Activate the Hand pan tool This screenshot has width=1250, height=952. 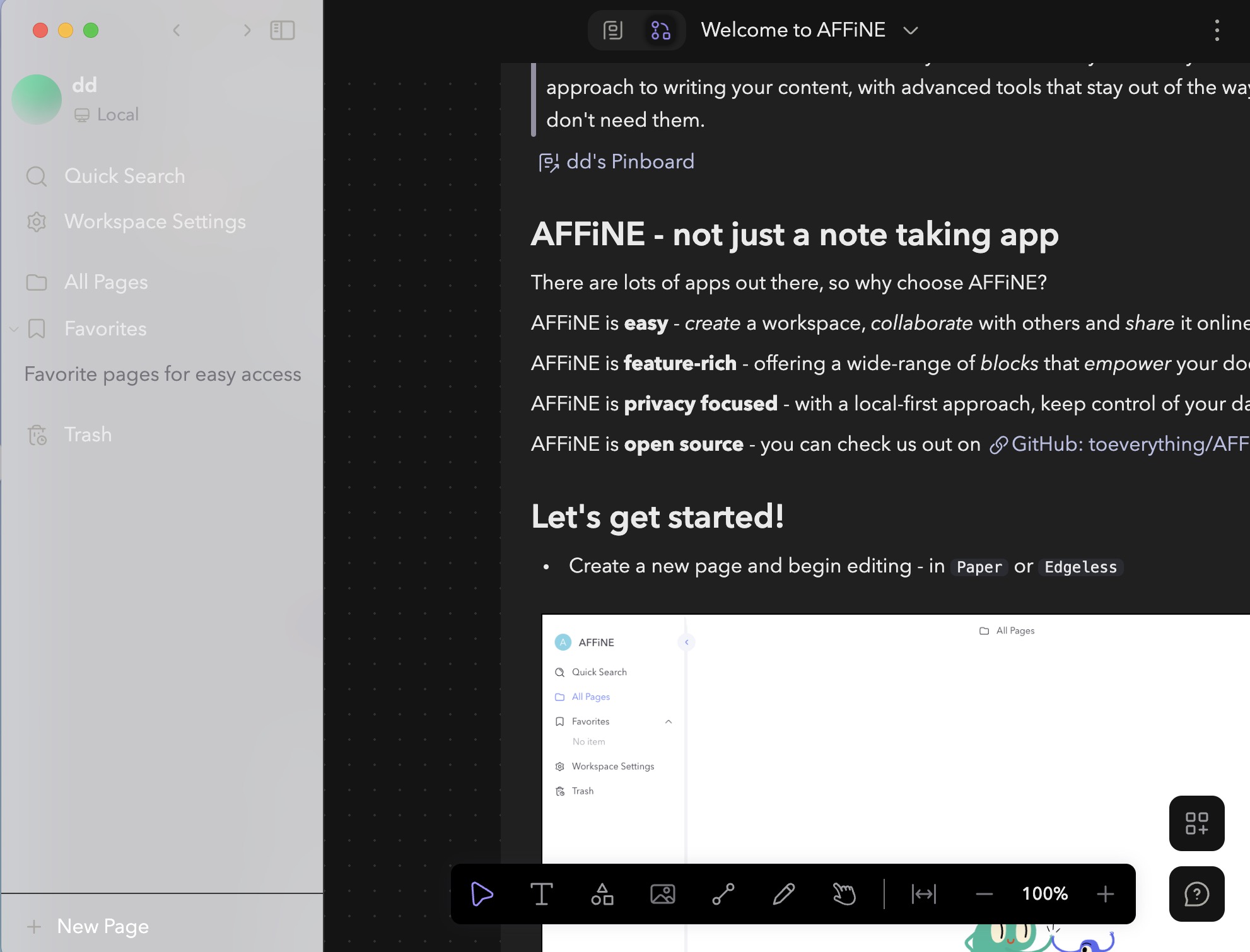click(x=844, y=893)
